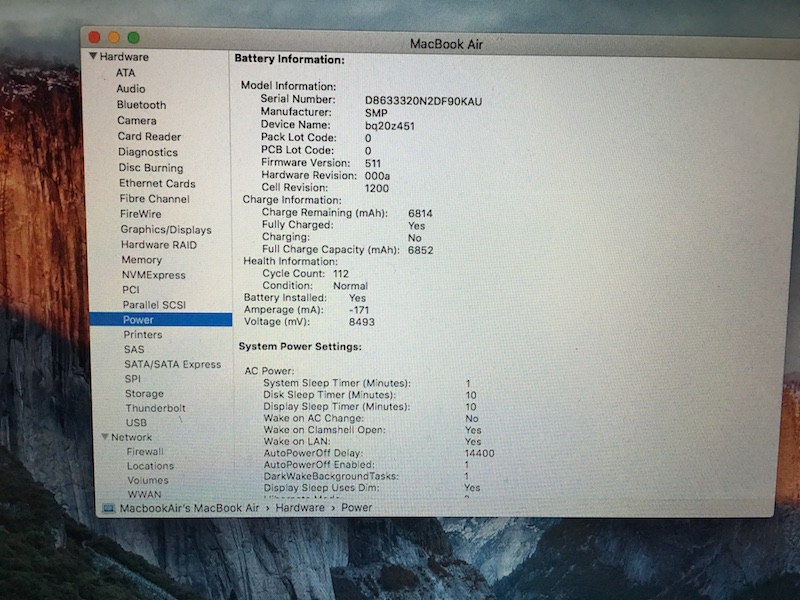Click the AutoPowerOff Delay value 14400
Viewport: 800px width, 600px height.
point(480,453)
